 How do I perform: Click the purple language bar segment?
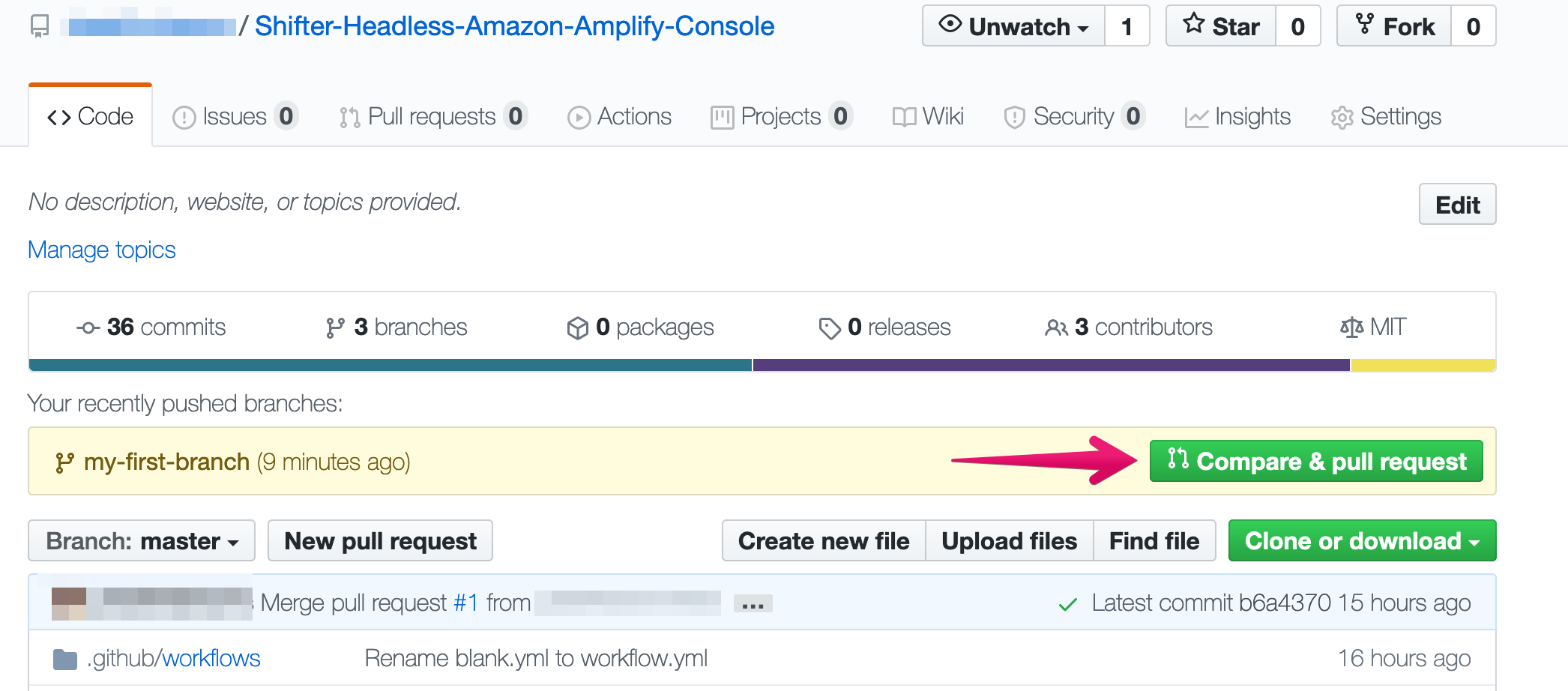pyautogui.click(x=1052, y=365)
